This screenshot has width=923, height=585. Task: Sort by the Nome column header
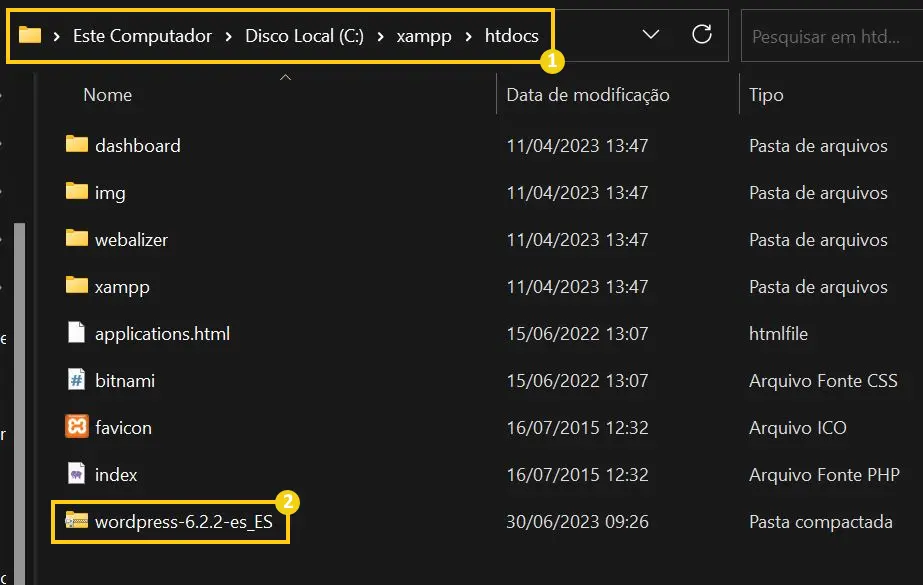coord(108,95)
